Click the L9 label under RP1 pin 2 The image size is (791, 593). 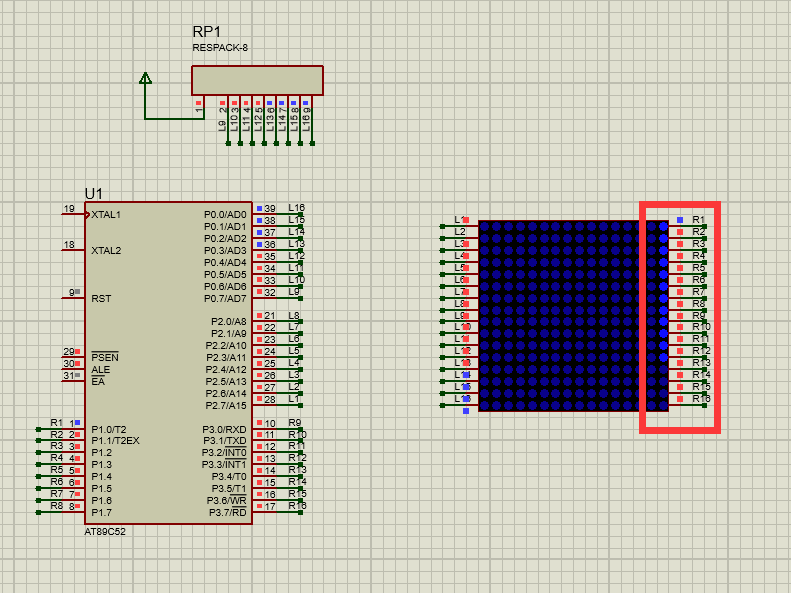click(x=222, y=126)
